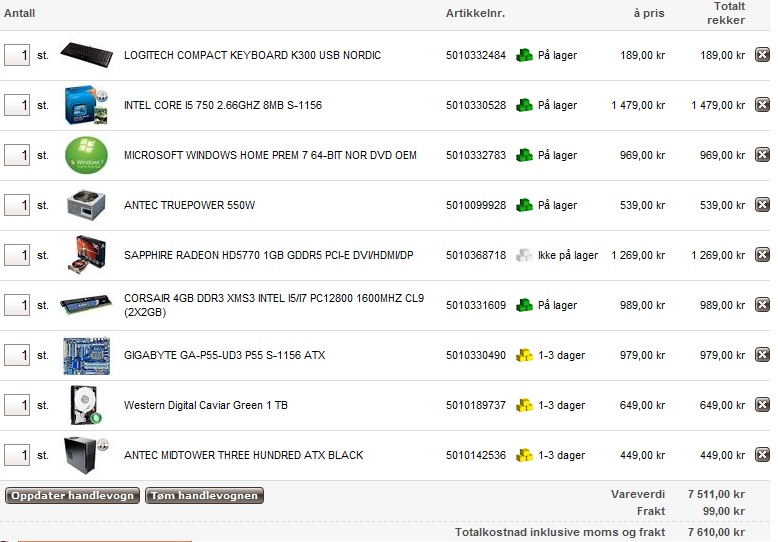Screen dimensions: 778x542
Task: Remove Antec Midtower Three Hundred from cart
Action: [x=762, y=455]
